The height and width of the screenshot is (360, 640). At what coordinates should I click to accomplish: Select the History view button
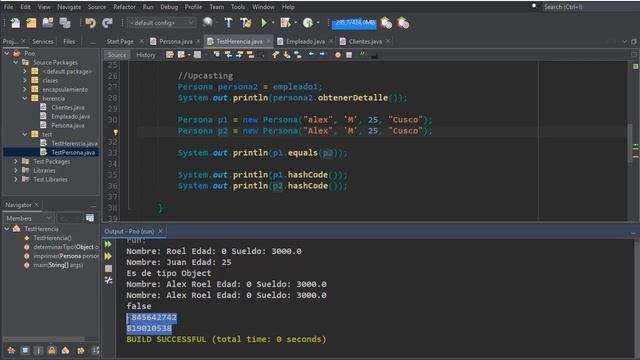pyautogui.click(x=146, y=55)
